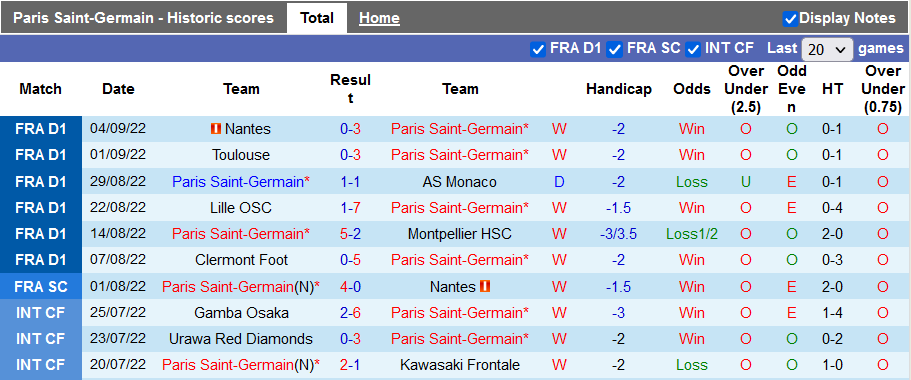Click the 1-7 result score
This screenshot has height=380, width=911.
point(350,208)
